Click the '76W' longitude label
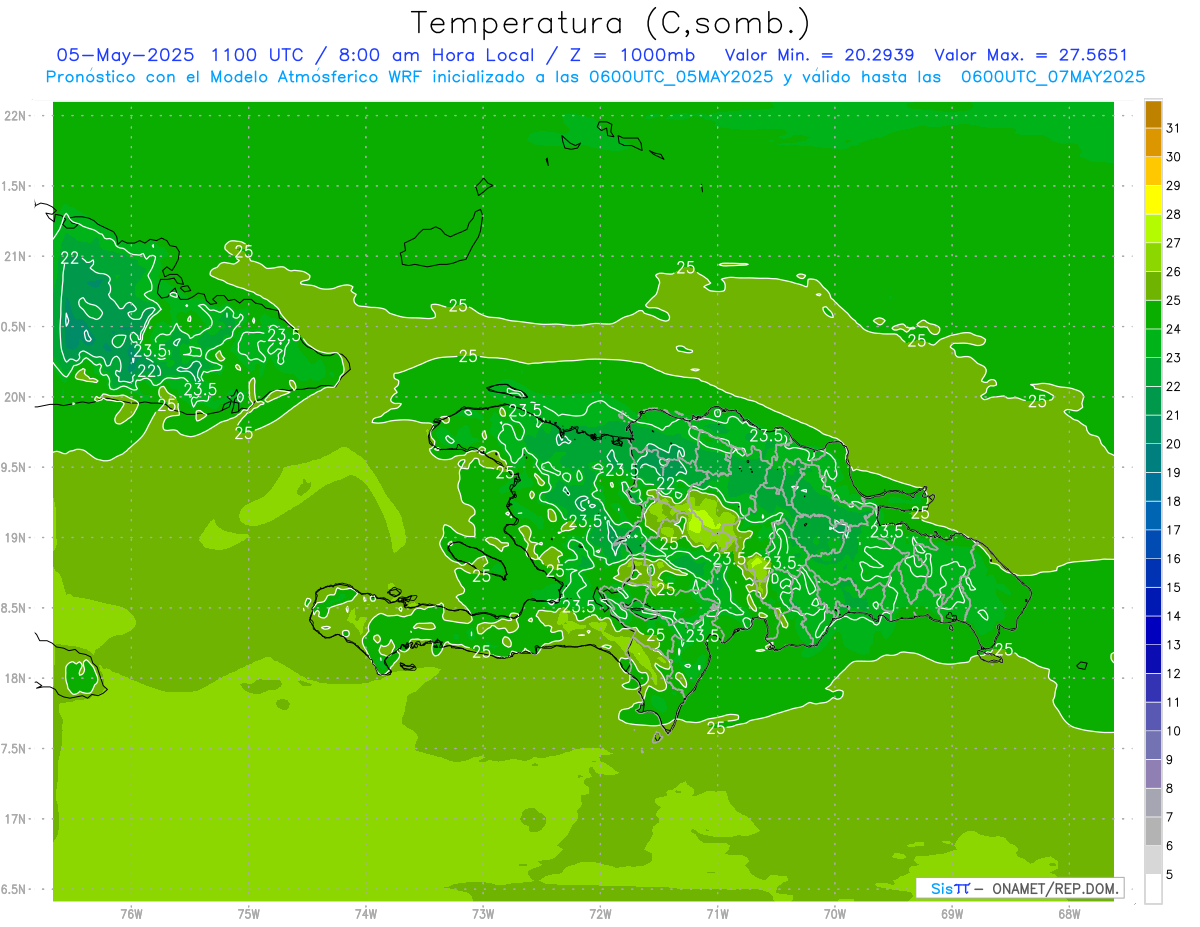1200x927 pixels. click(x=131, y=914)
